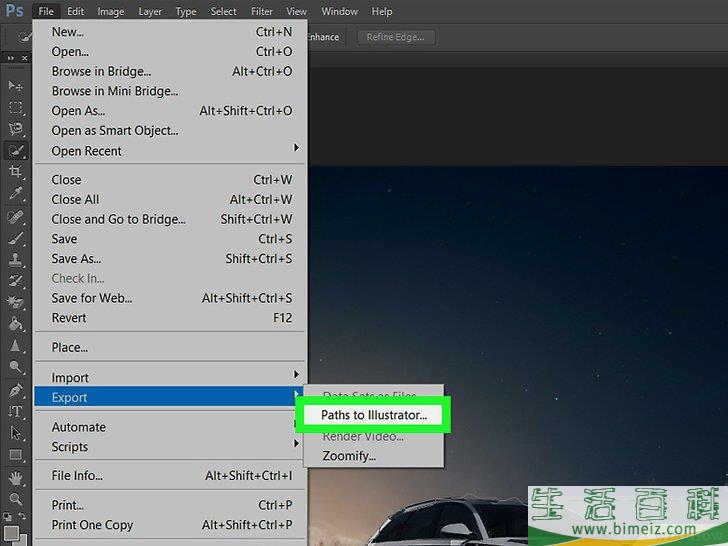Screen dimensions: 728x546
Task: Select the Quick Selection tool
Action: click(16, 150)
